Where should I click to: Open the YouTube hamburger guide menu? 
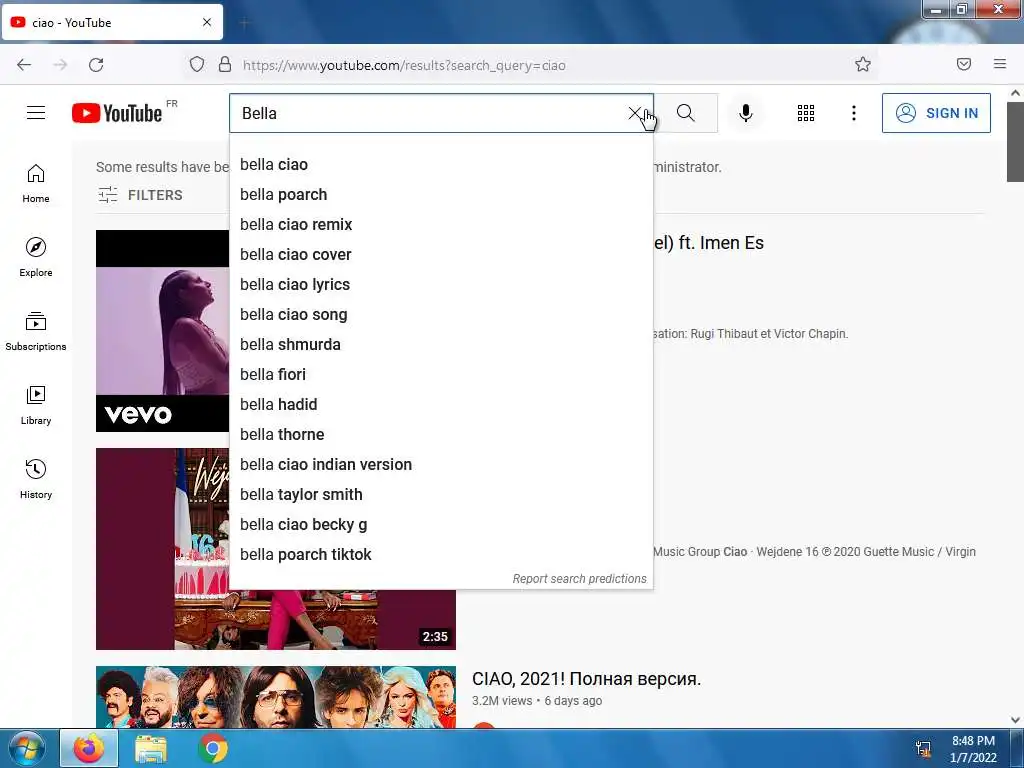pyautogui.click(x=36, y=113)
